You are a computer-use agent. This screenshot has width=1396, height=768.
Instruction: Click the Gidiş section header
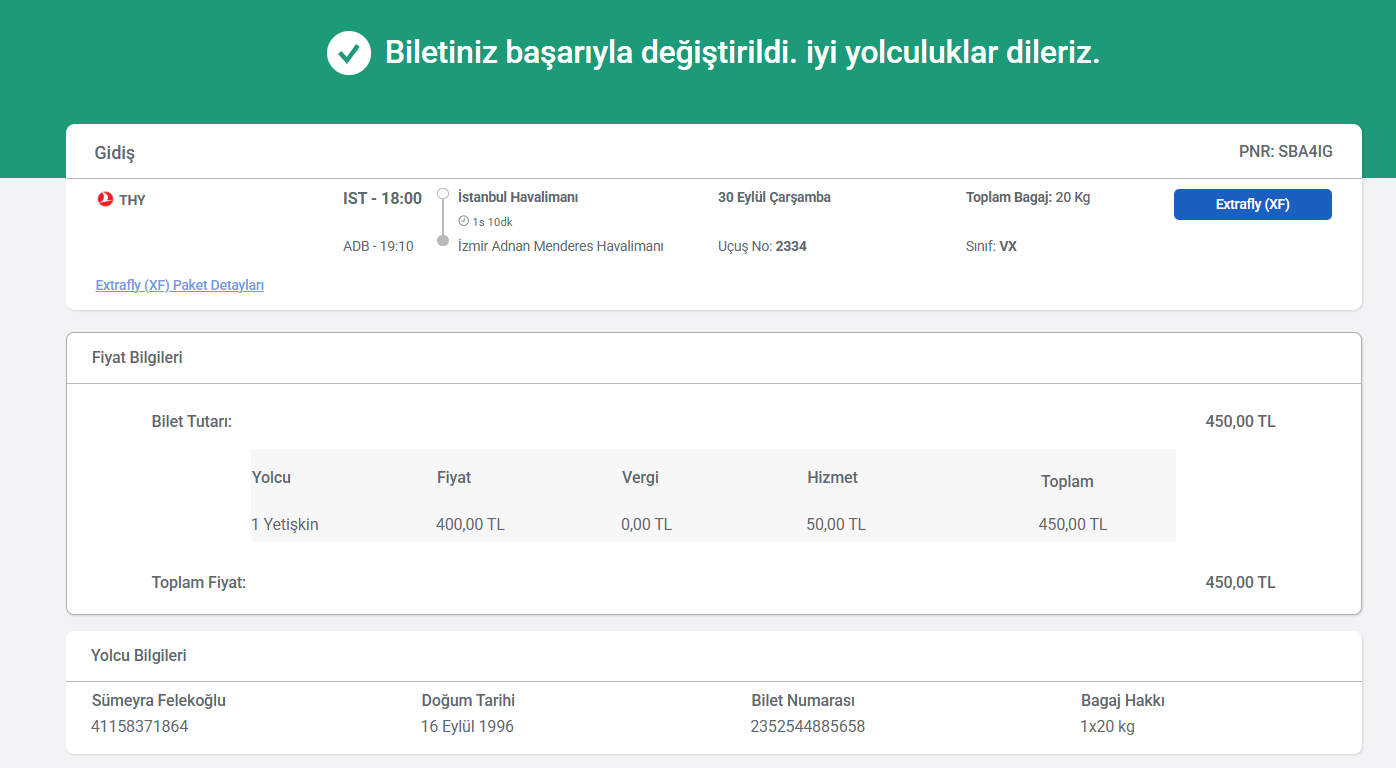coord(115,153)
